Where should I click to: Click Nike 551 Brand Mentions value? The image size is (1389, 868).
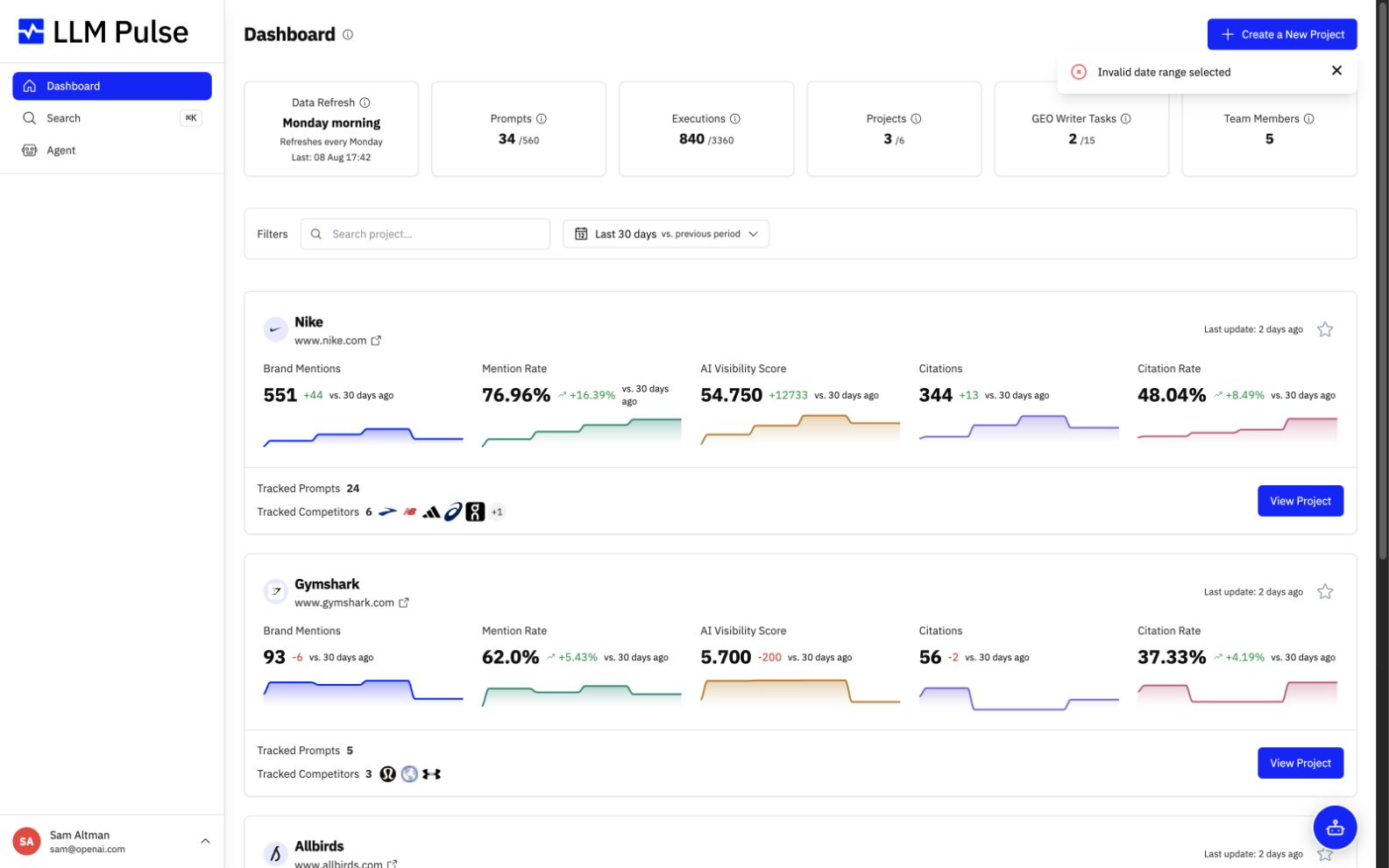click(x=280, y=395)
